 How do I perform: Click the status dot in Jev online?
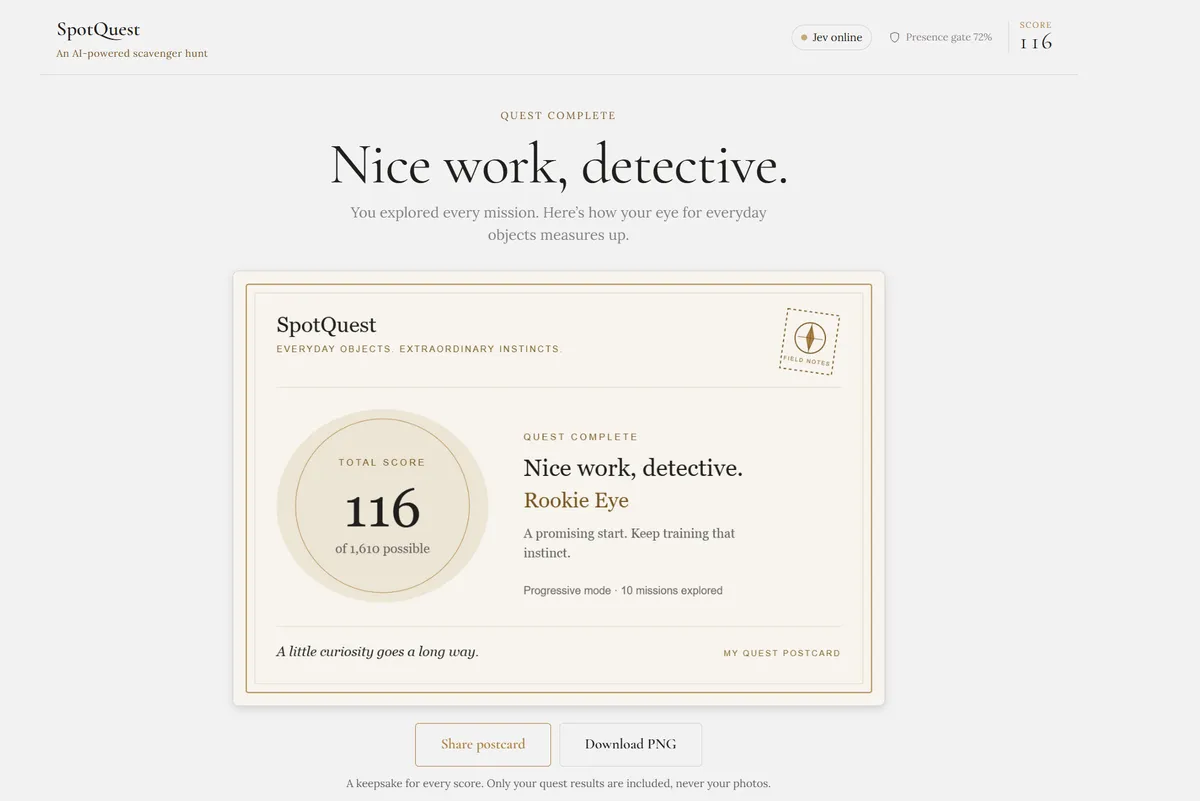click(x=804, y=38)
